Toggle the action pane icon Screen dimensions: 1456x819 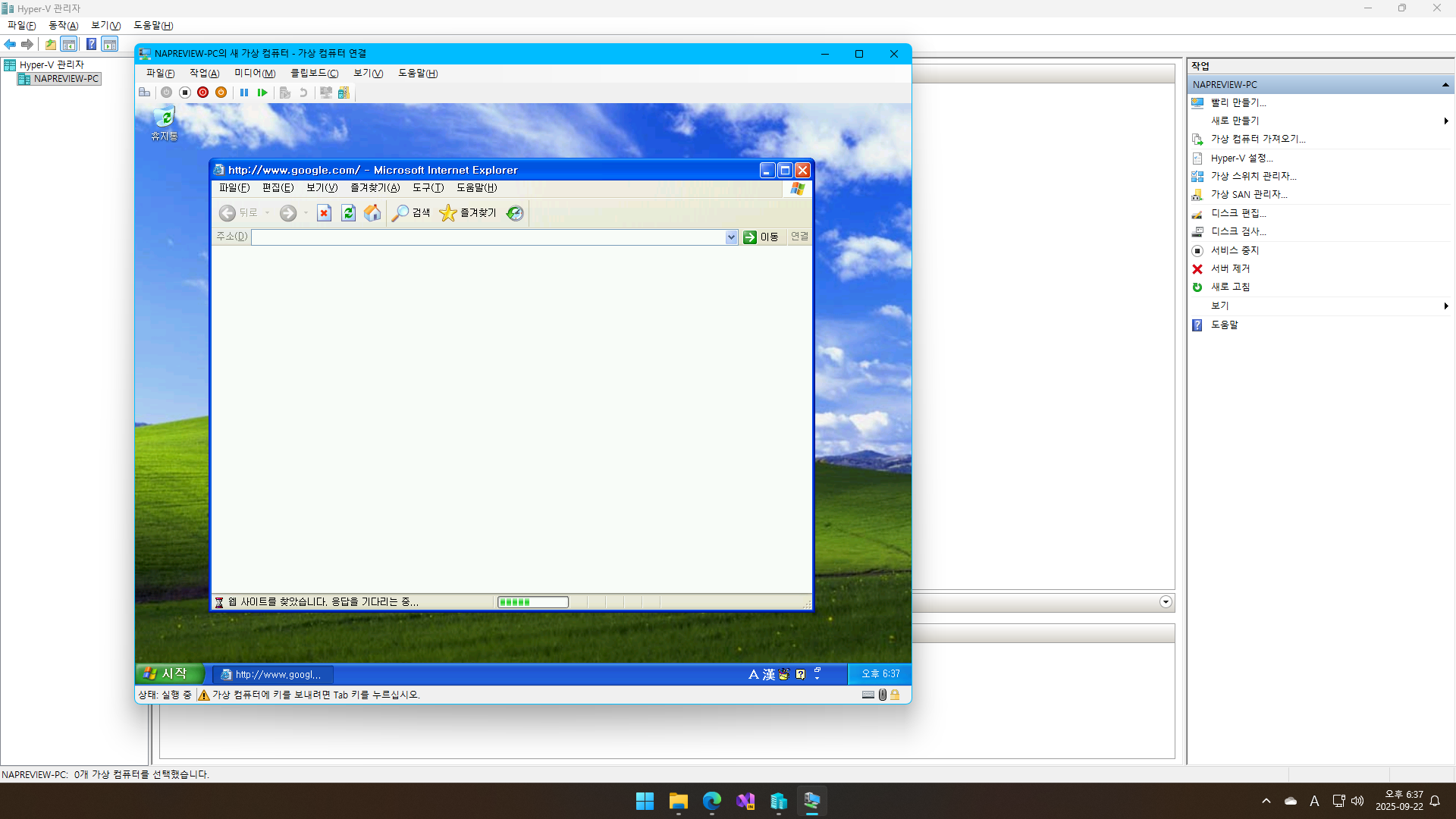110,44
